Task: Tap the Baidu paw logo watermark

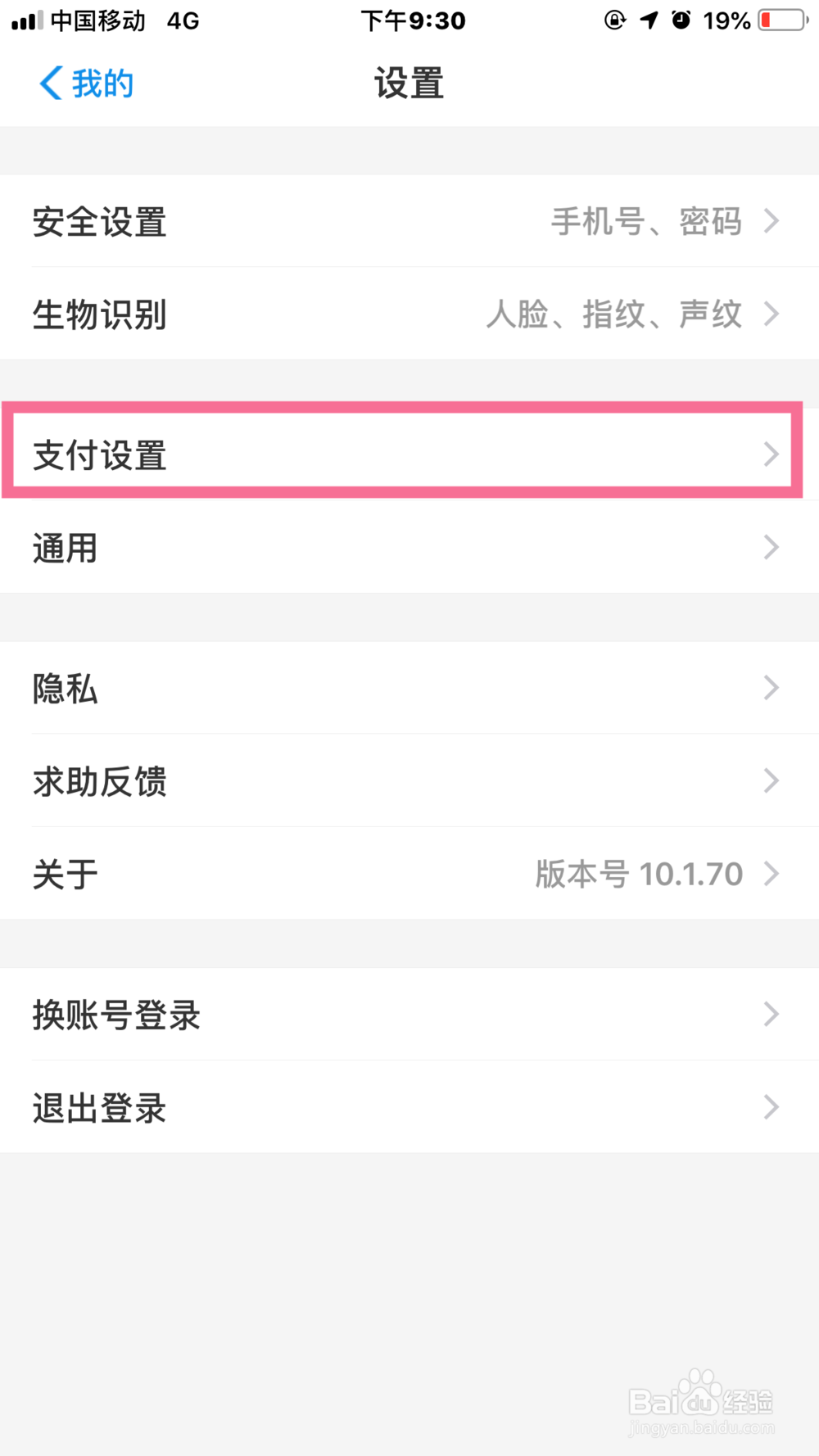Action: point(700,1392)
